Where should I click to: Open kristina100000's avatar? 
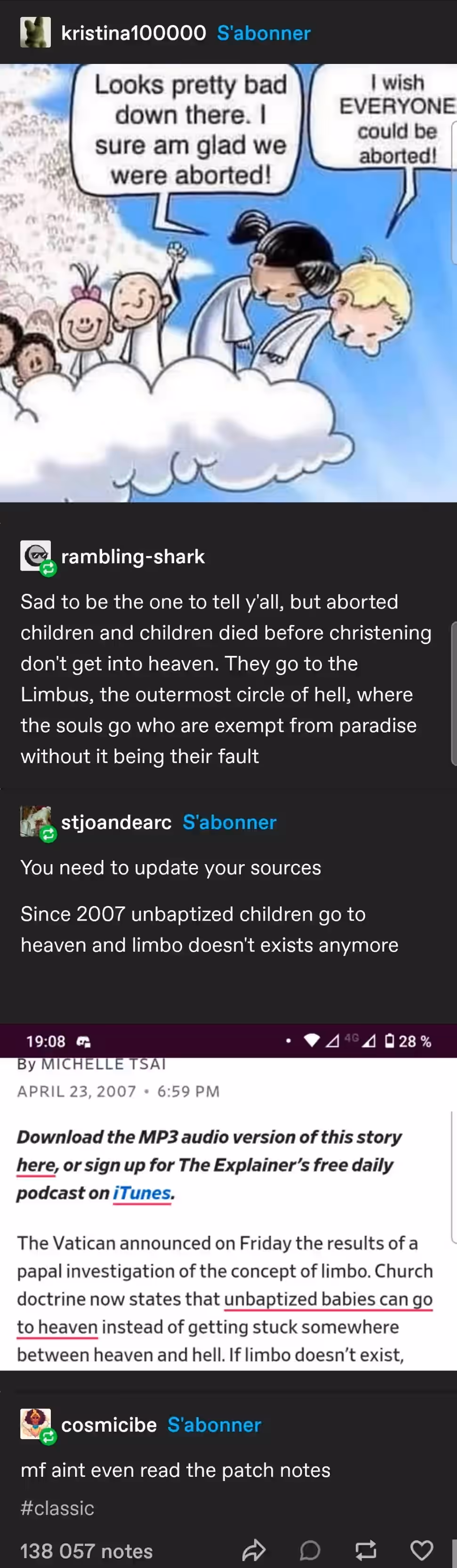35,32
